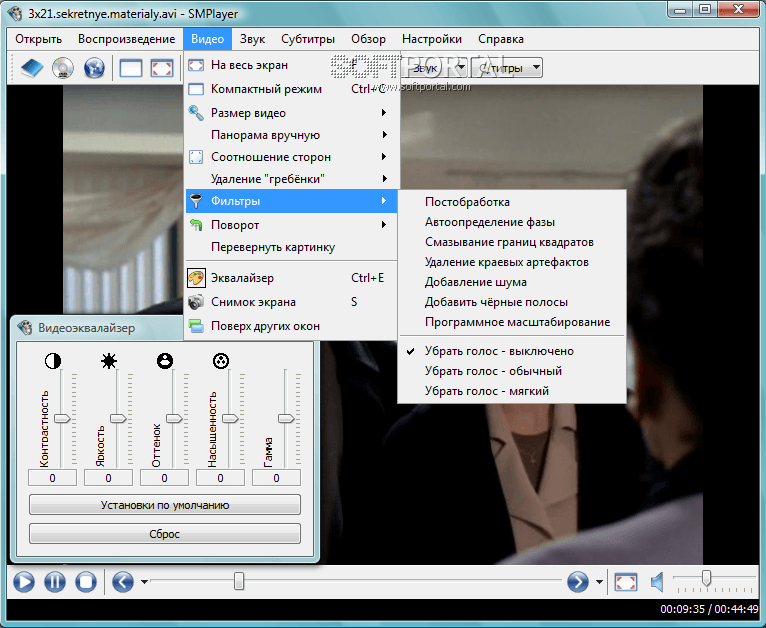Click the fullscreen icon in bottom control bar

click(x=626, y=582)
